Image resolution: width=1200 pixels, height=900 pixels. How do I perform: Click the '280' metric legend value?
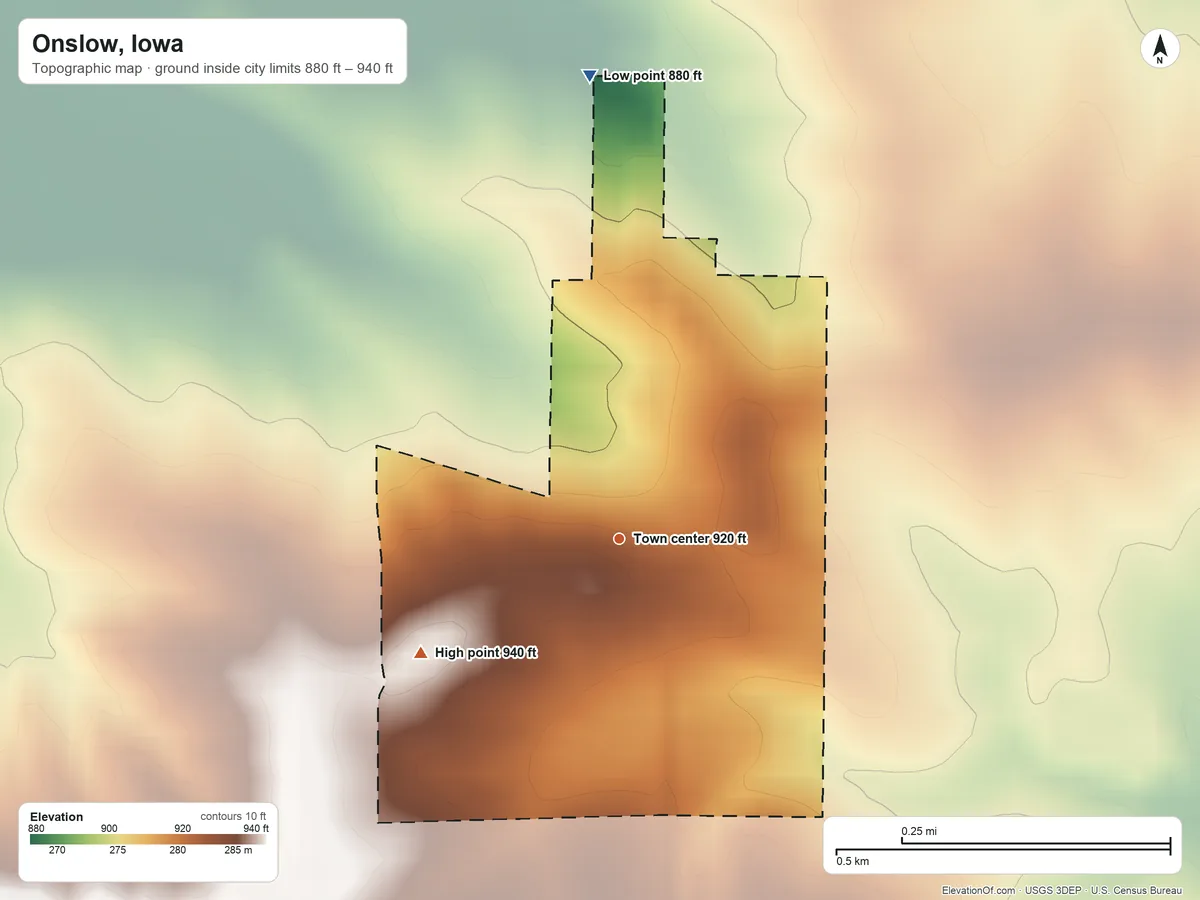click(178, 851)
